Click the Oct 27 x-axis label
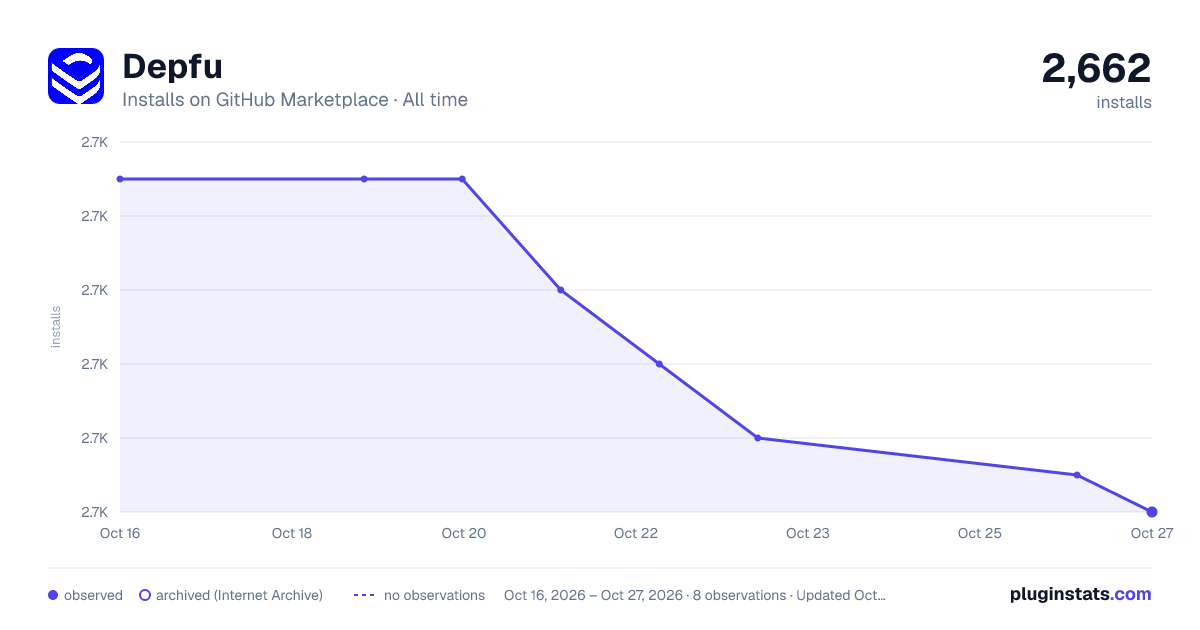The image size is (1200, 630). [1151, 533]
